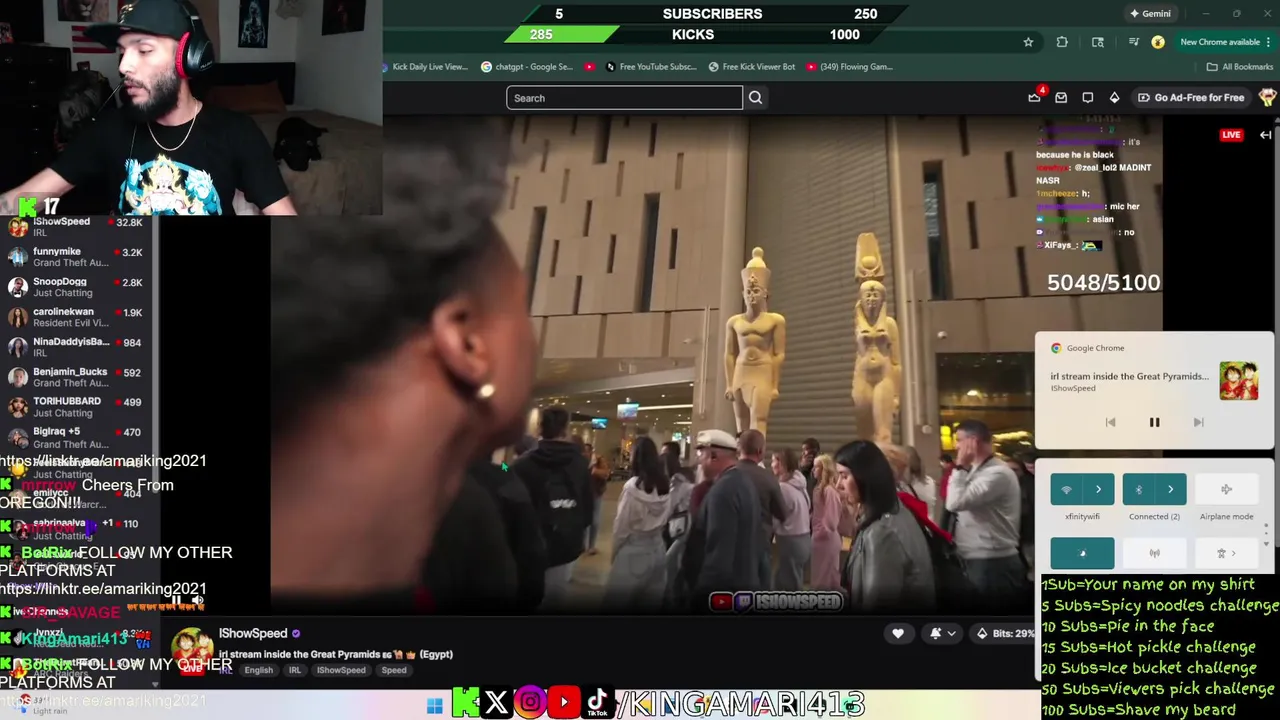Click the magnifier search button
This screenshot has width=1280, height=720.
[755, 98]
